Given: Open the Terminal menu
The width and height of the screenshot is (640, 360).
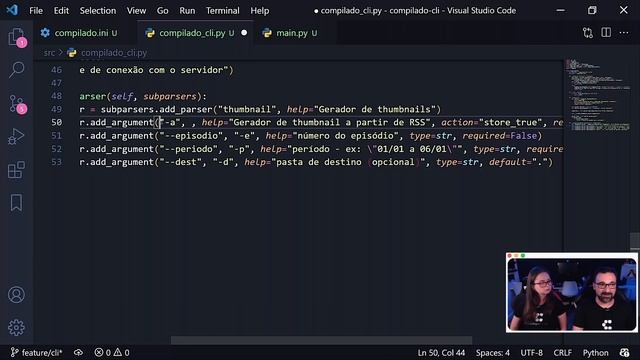Looking at the screenshot, I should click(222, 11).
